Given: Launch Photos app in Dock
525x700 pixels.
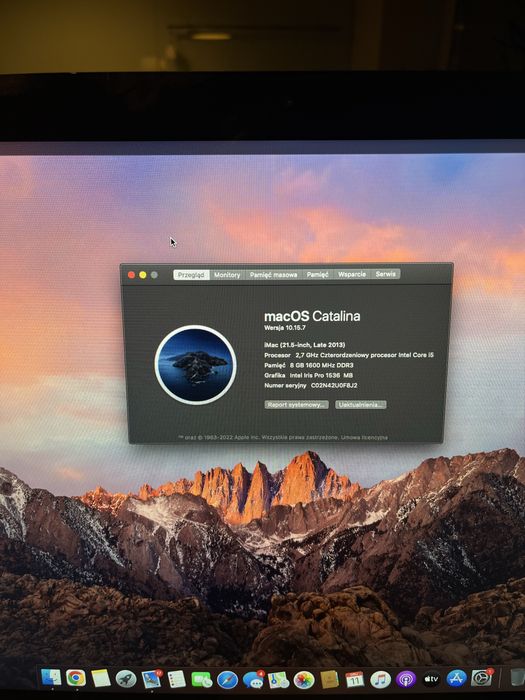Looking at the screenshot, I should point(304,680).
